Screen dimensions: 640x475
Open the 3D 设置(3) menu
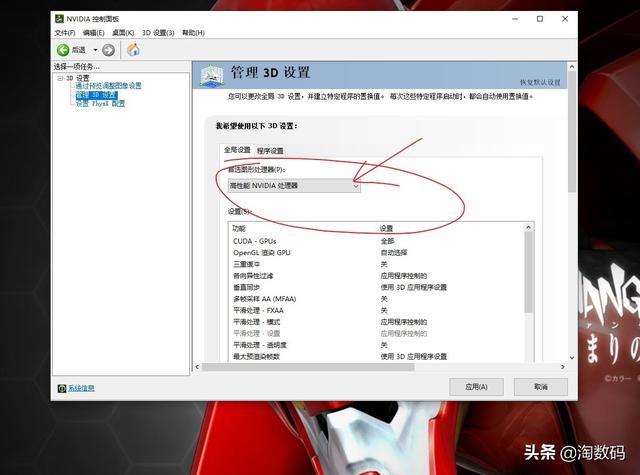(158, 33)
